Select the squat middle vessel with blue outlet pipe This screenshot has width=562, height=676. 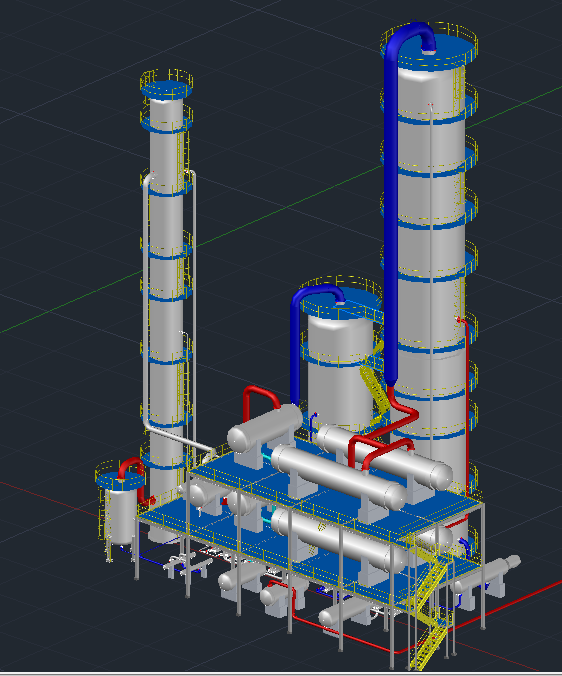pos(340,371)
